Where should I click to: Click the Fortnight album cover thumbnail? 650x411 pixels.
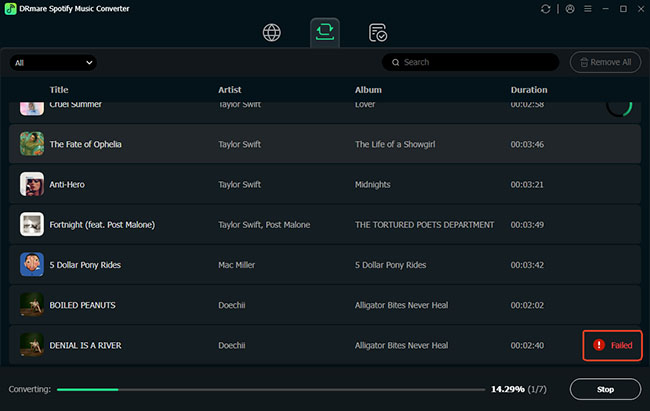tap(32, 224)
